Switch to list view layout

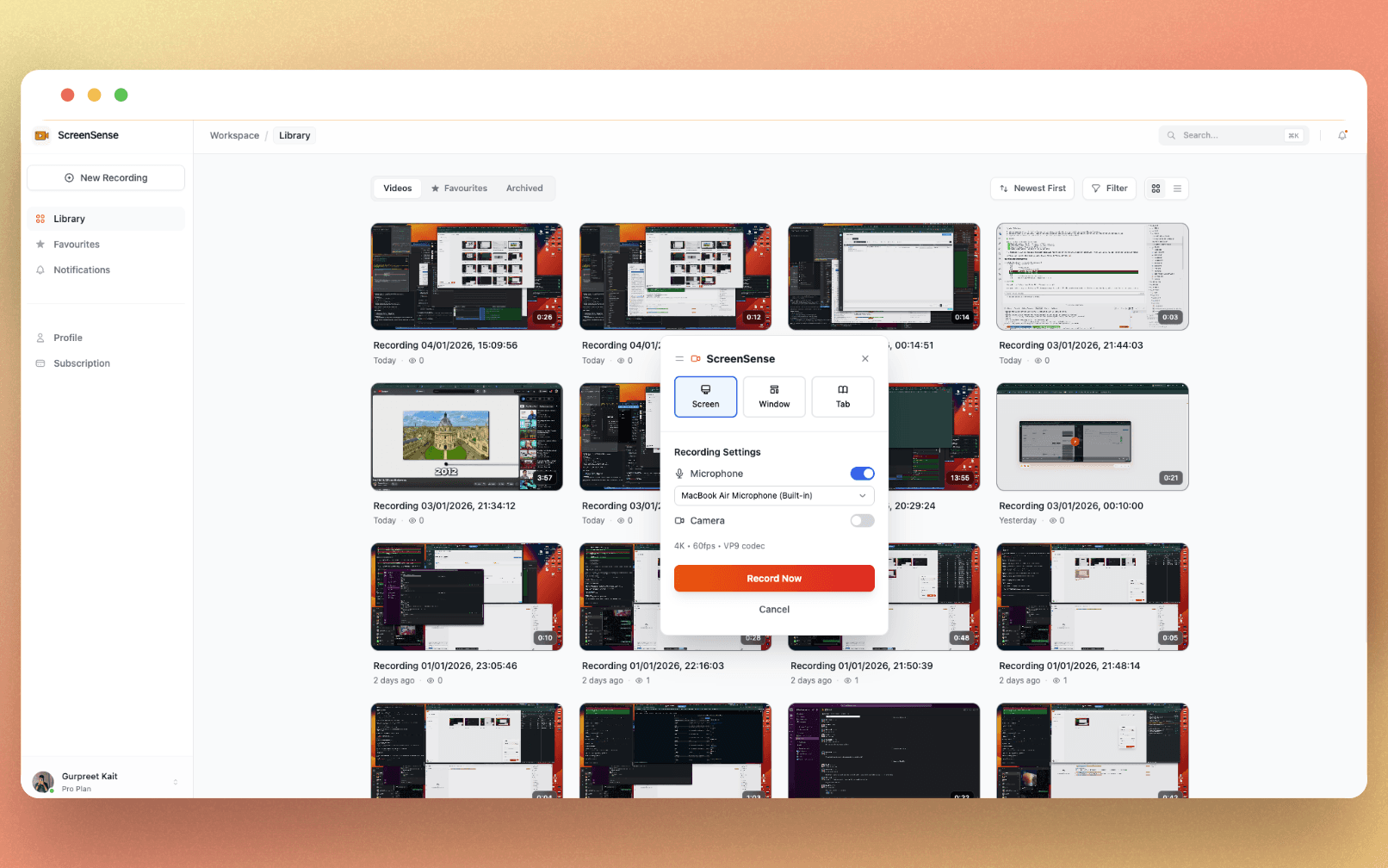tap(1176, 188)
